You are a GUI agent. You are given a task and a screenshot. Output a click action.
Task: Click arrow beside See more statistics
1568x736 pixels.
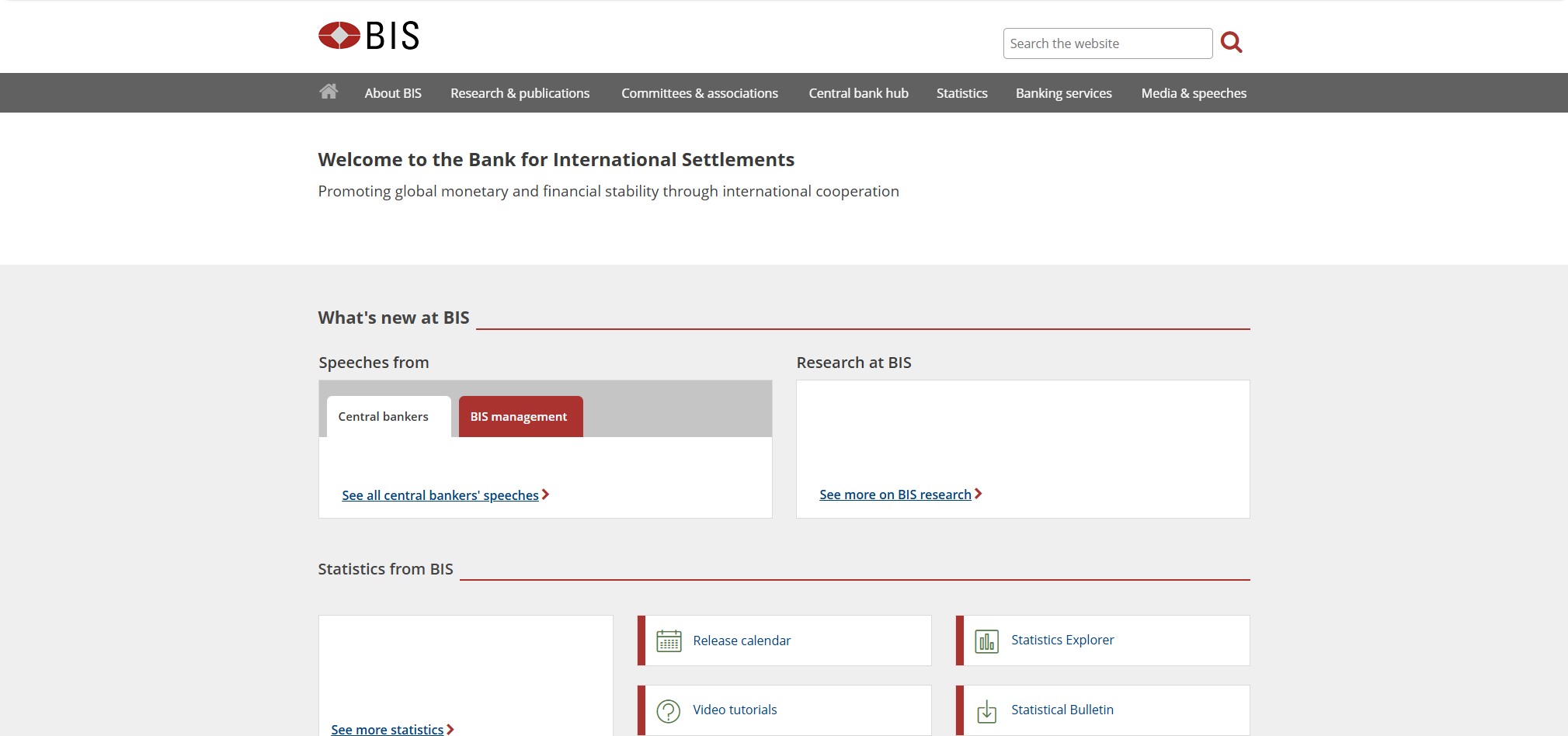pyautogui.click(x=450, y=730)
